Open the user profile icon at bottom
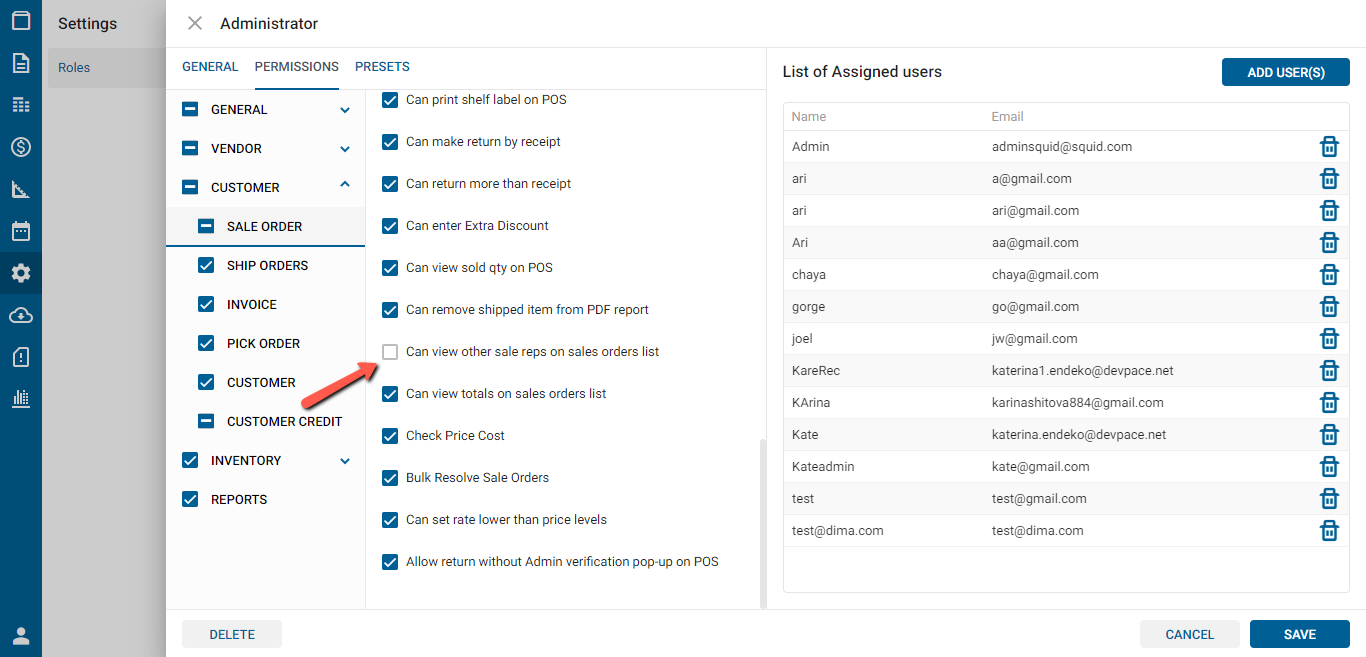The width and height of the screenshot is (1366, 657). click(x=21, y=636)
